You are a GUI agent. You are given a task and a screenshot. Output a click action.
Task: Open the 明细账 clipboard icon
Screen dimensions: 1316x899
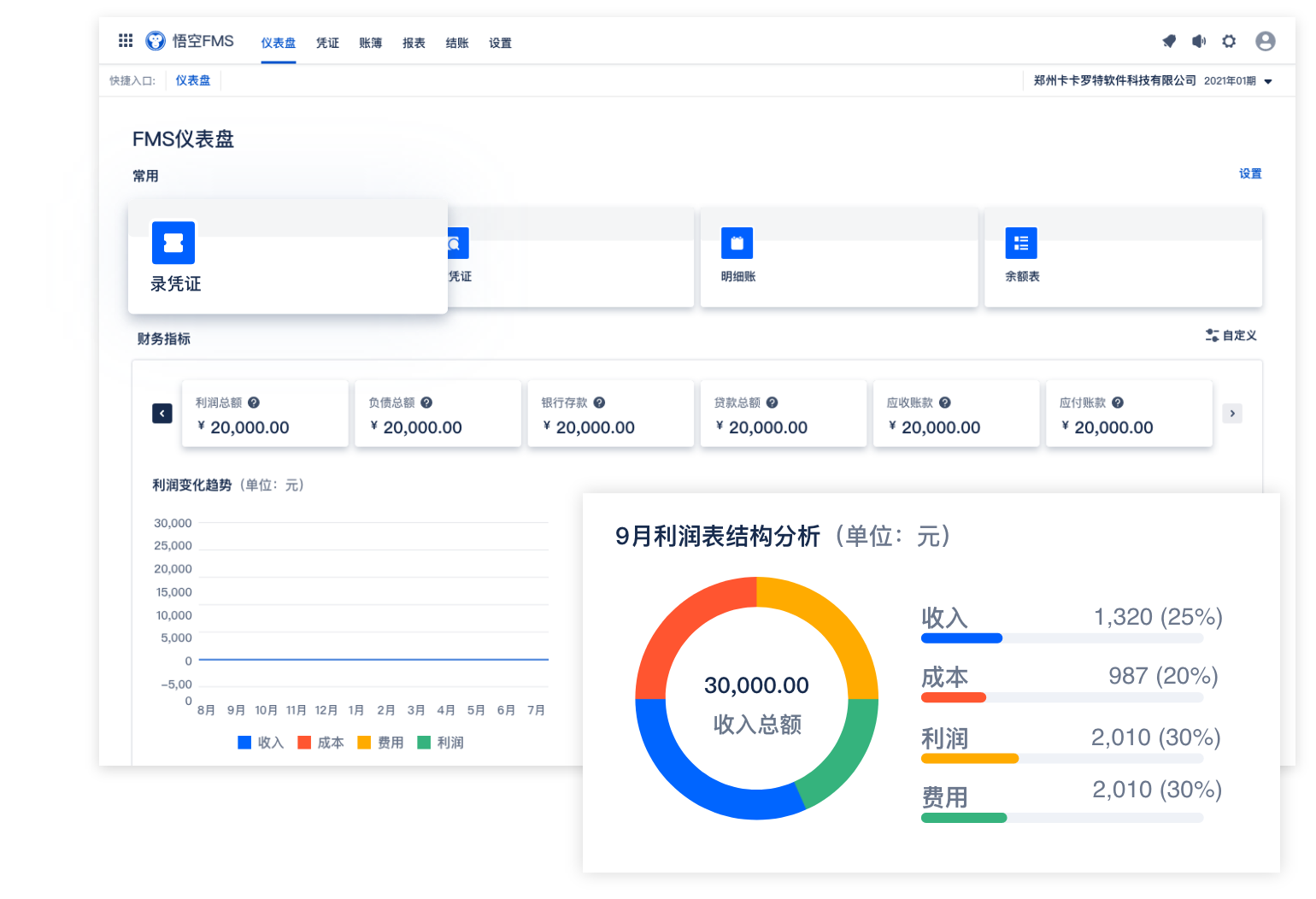pyautogui.click(x=737, y=243)
